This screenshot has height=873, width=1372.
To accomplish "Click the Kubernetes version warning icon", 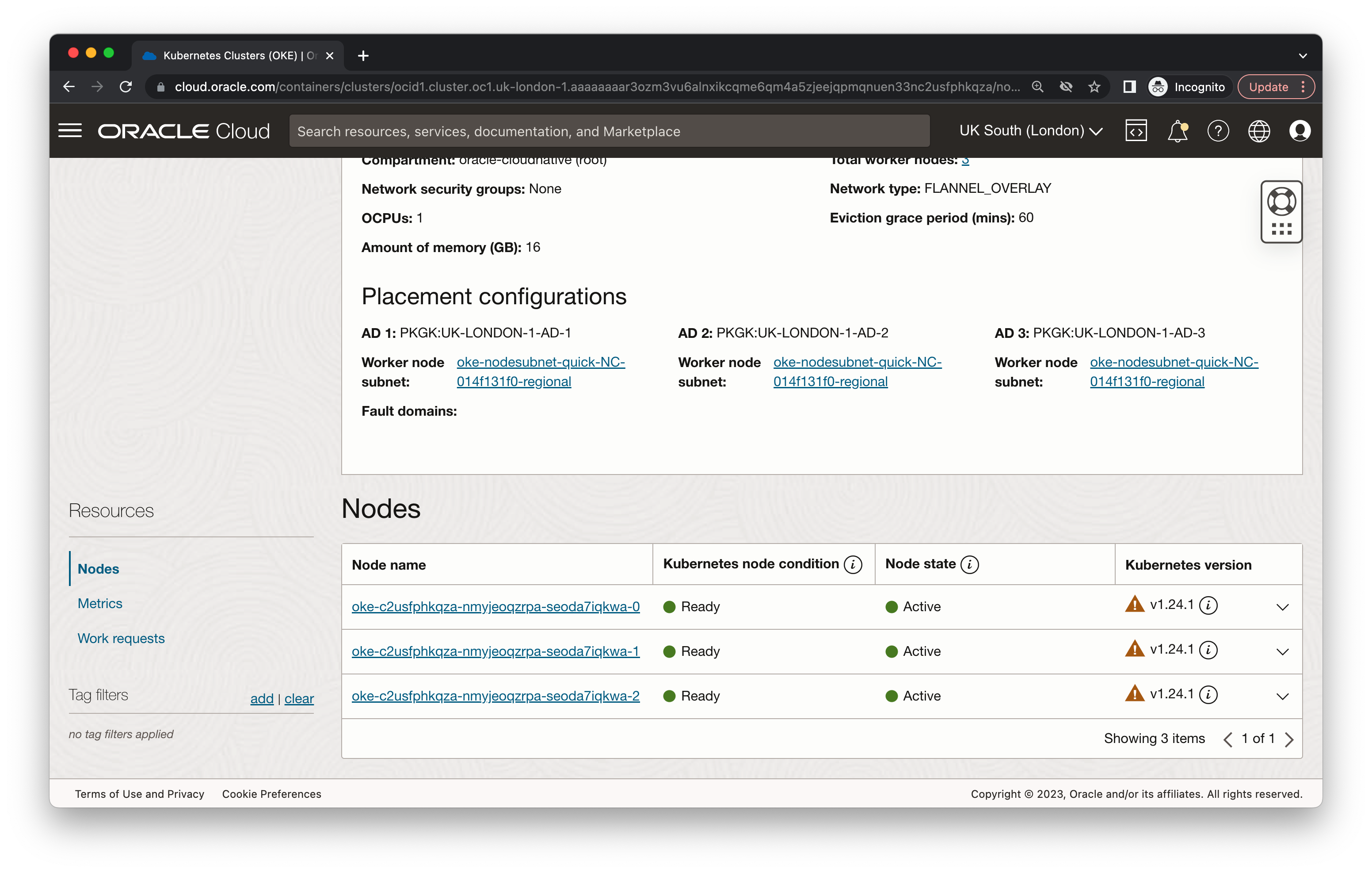I will point(1134,605).
